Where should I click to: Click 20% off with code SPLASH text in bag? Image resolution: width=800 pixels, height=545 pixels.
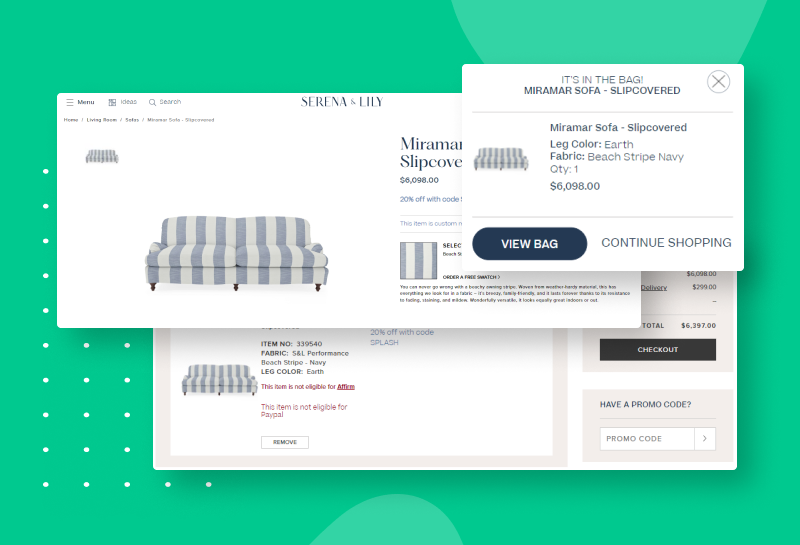click(x=402, y=337)
